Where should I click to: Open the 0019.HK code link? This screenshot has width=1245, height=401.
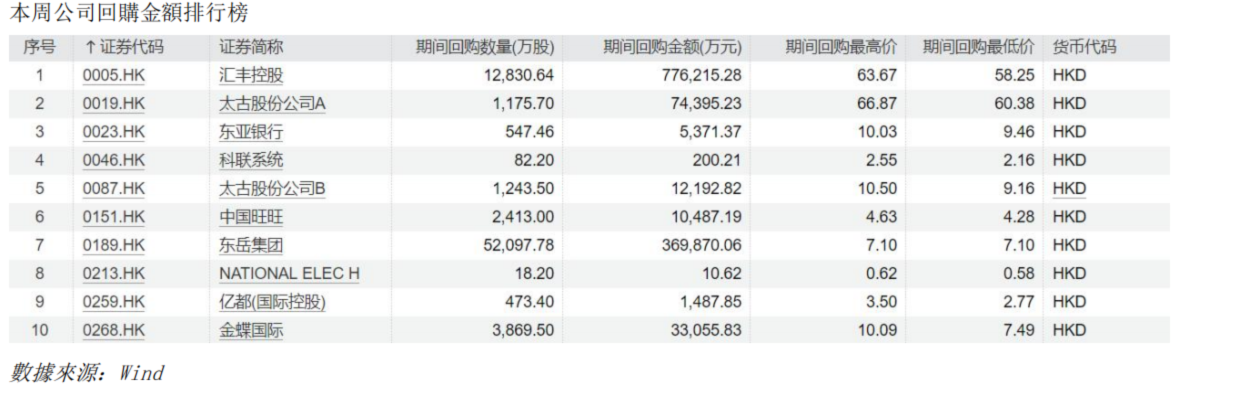[x=114, y=104]
